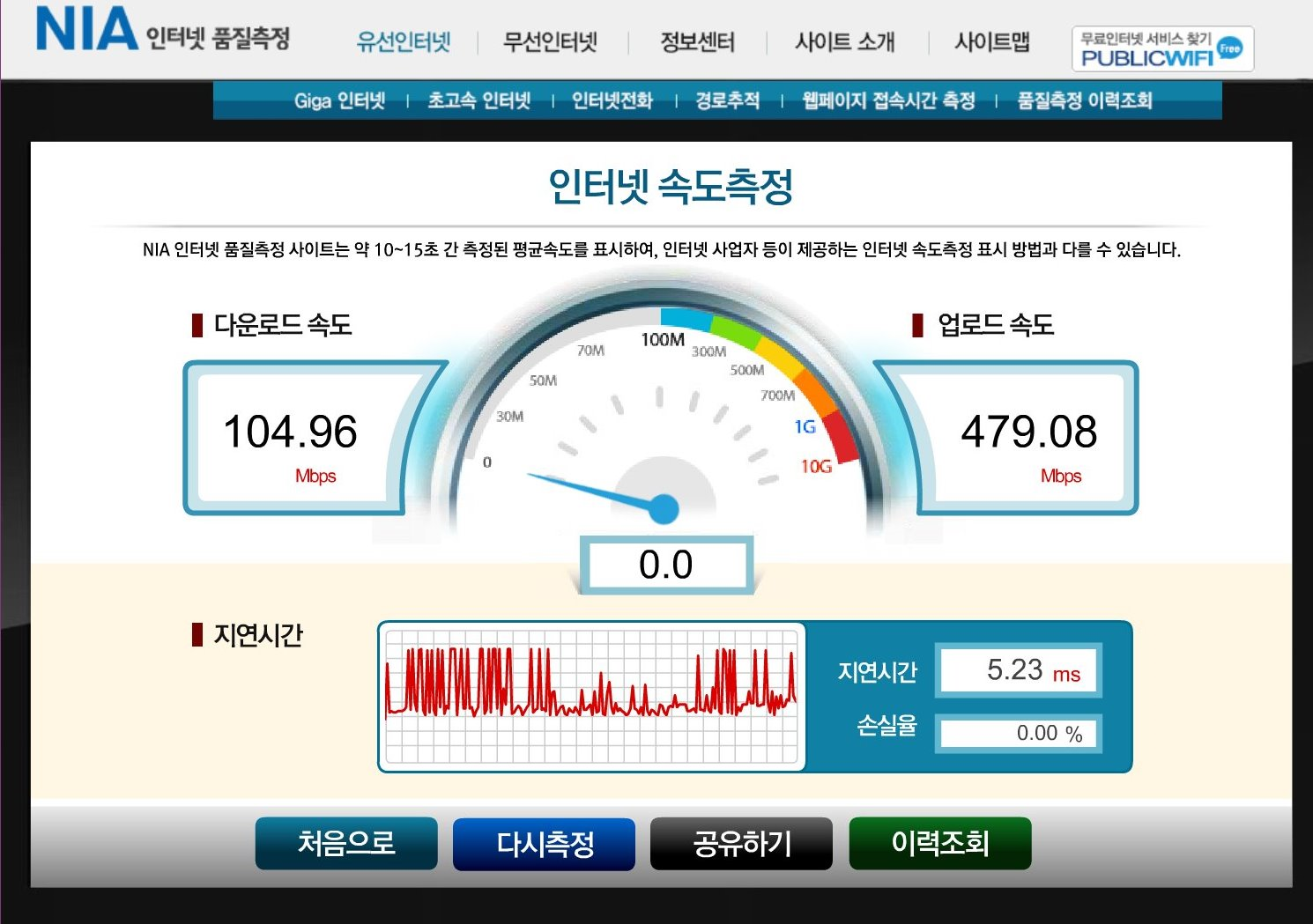Click the red marker beside 업로드 속도
The width and height of the screenshot is (1313, 924).
[x=917, y=325]
